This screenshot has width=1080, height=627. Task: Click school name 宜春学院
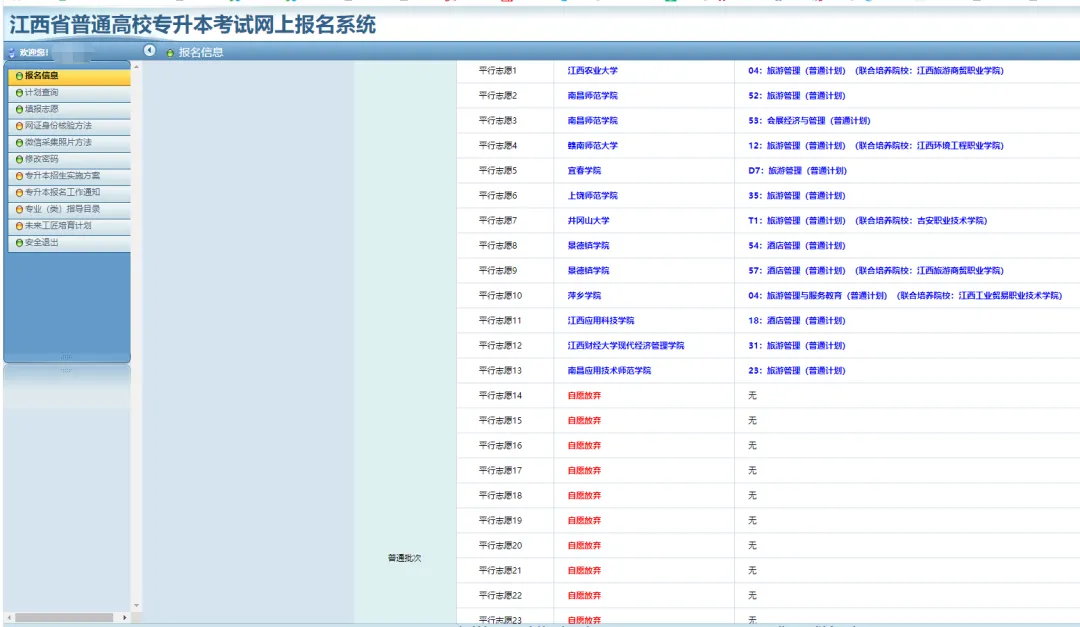(584, 171)
